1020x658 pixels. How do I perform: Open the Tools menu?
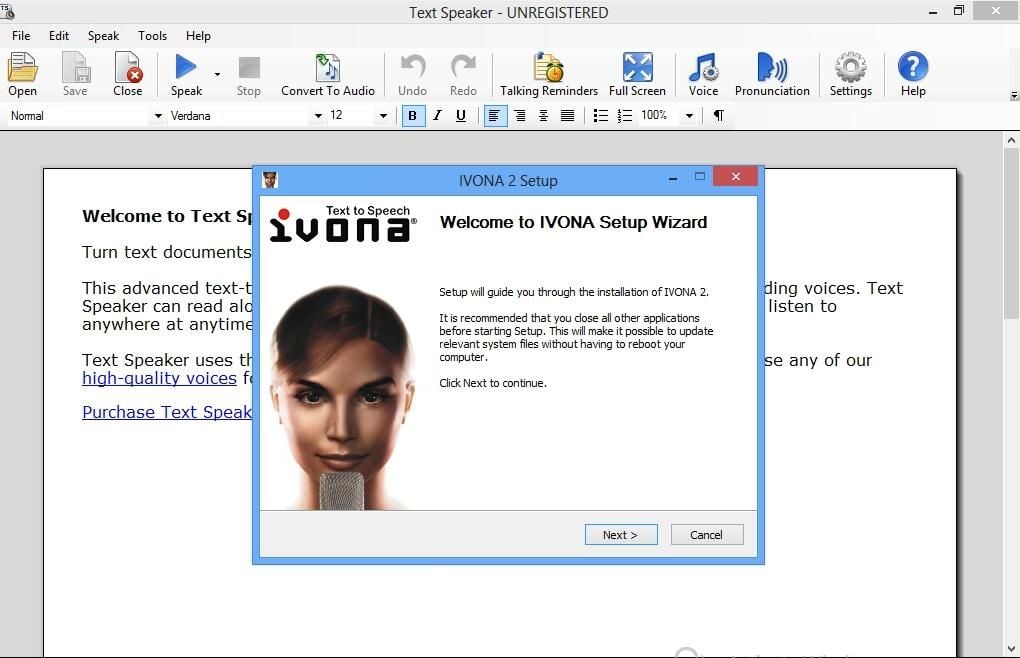click(152, 36)
